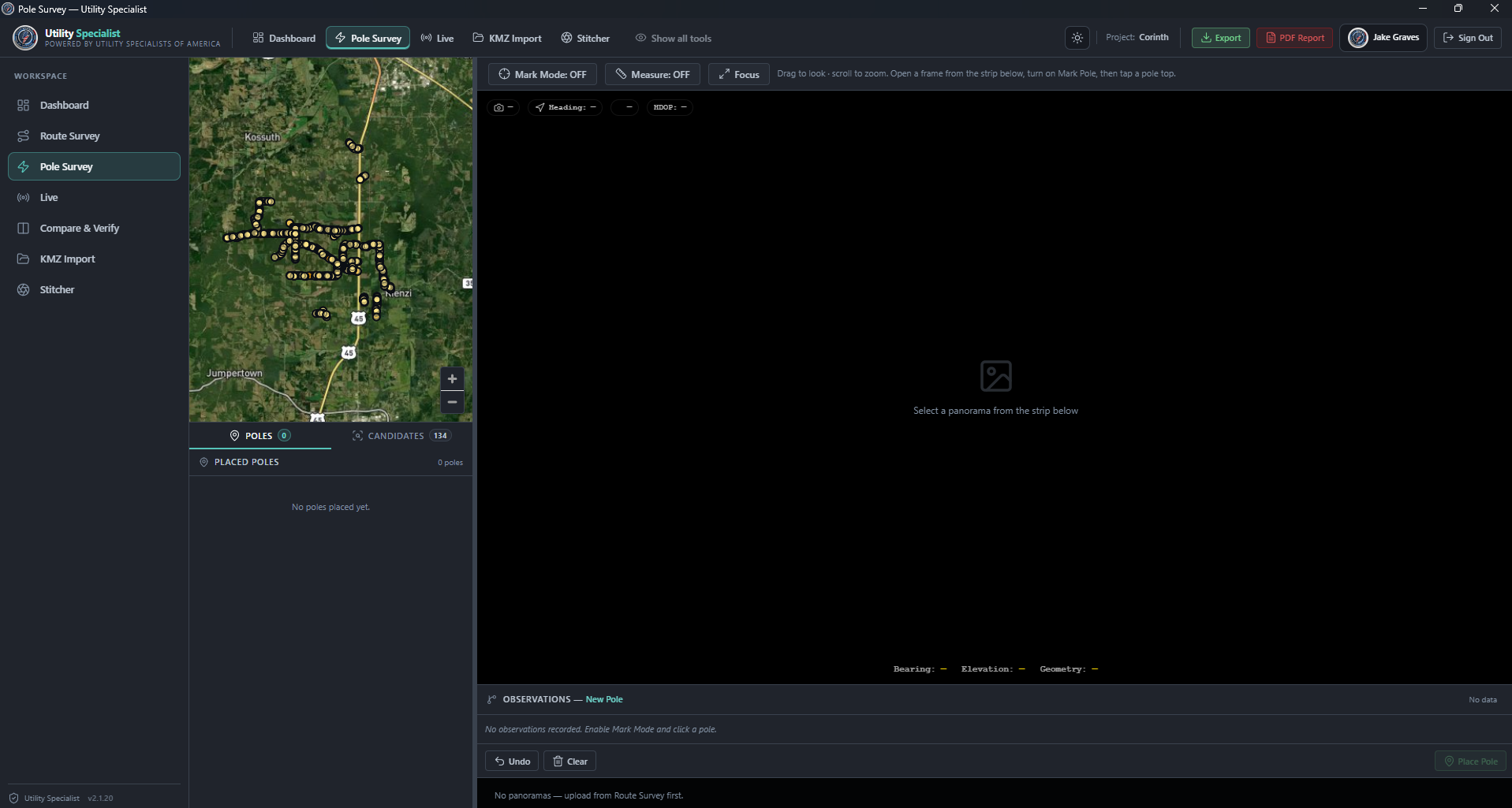Click the Focus expand button
Image resolution: width=1512 pixels, height=808 pixels.
739,74
